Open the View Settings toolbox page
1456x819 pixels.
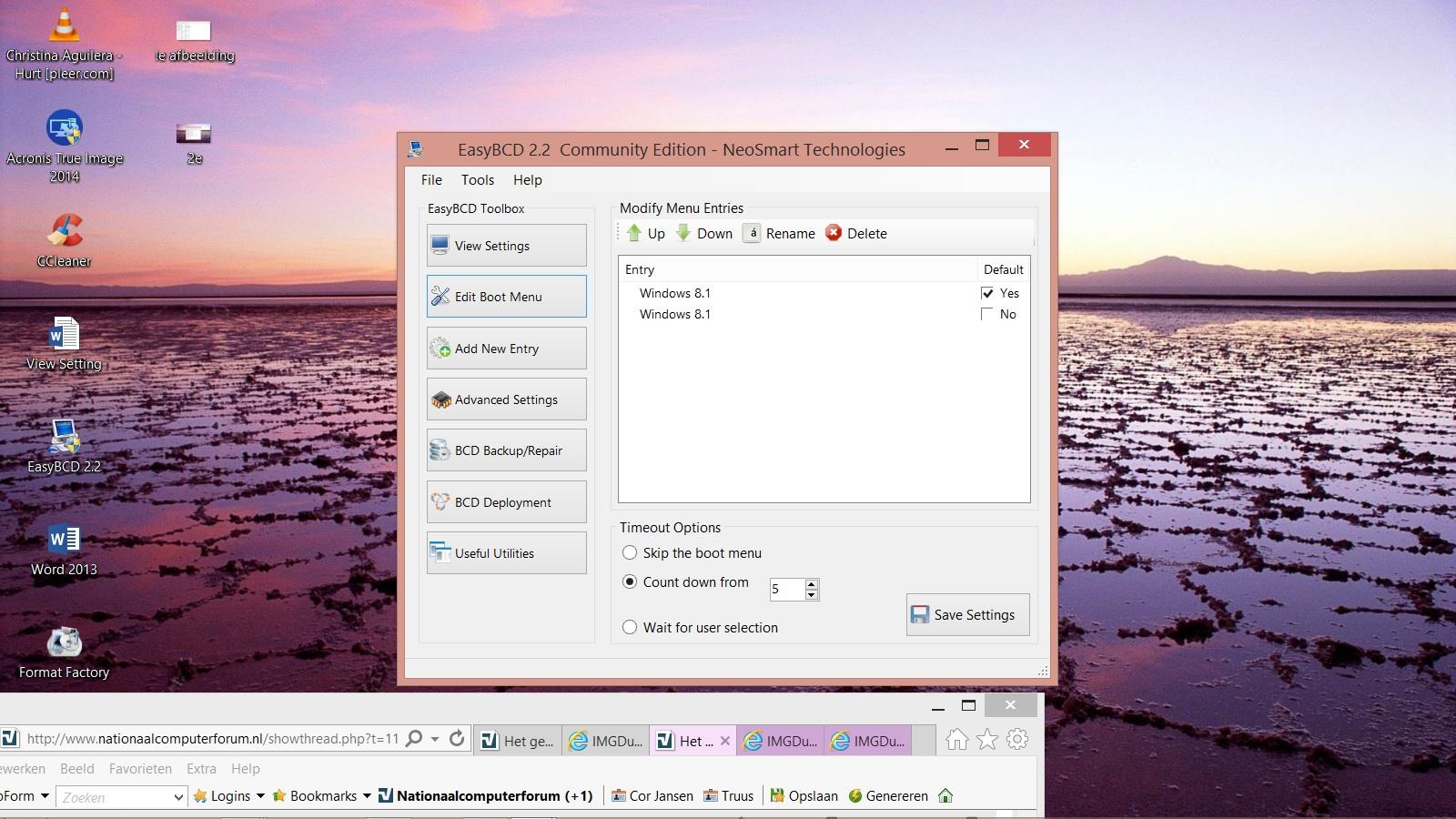pyautogui.click(x=506, y=246)
